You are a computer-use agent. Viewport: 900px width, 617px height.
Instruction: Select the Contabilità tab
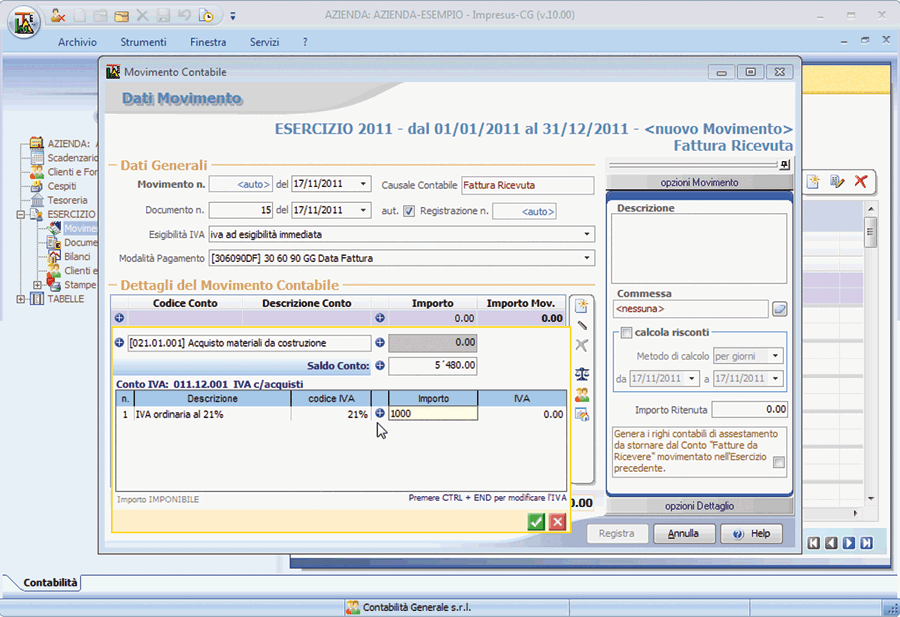pos(50,583)
